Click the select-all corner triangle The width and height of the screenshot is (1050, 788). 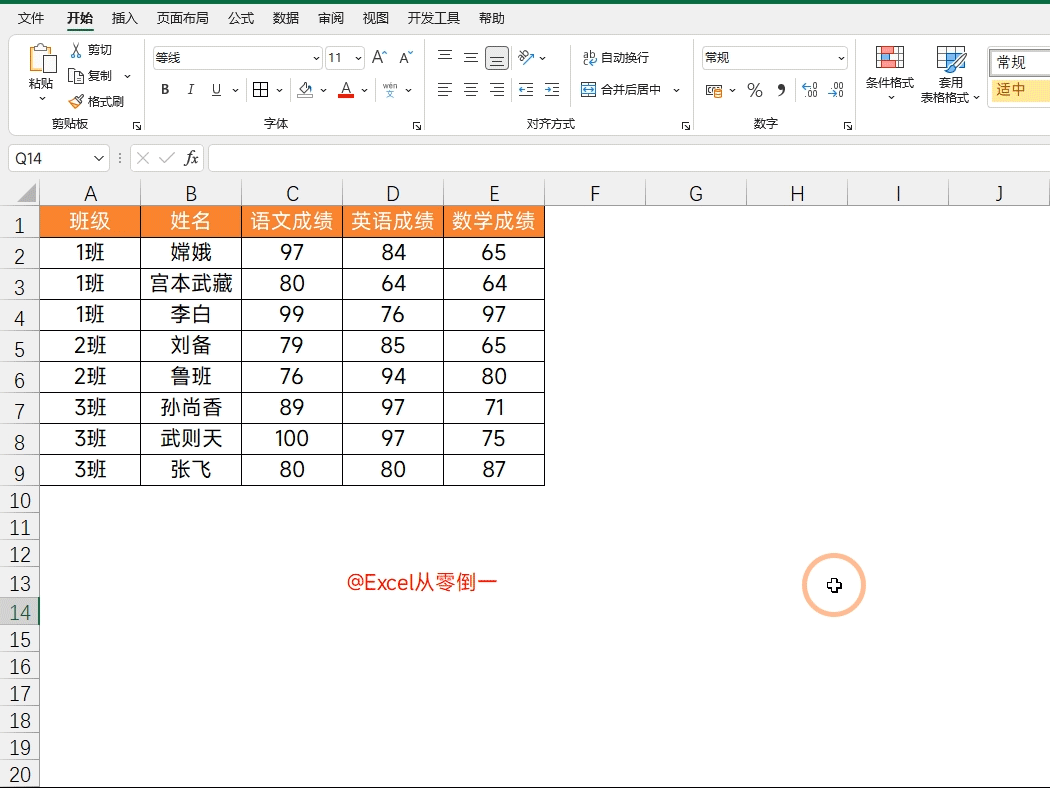click(x=26, y=193)
